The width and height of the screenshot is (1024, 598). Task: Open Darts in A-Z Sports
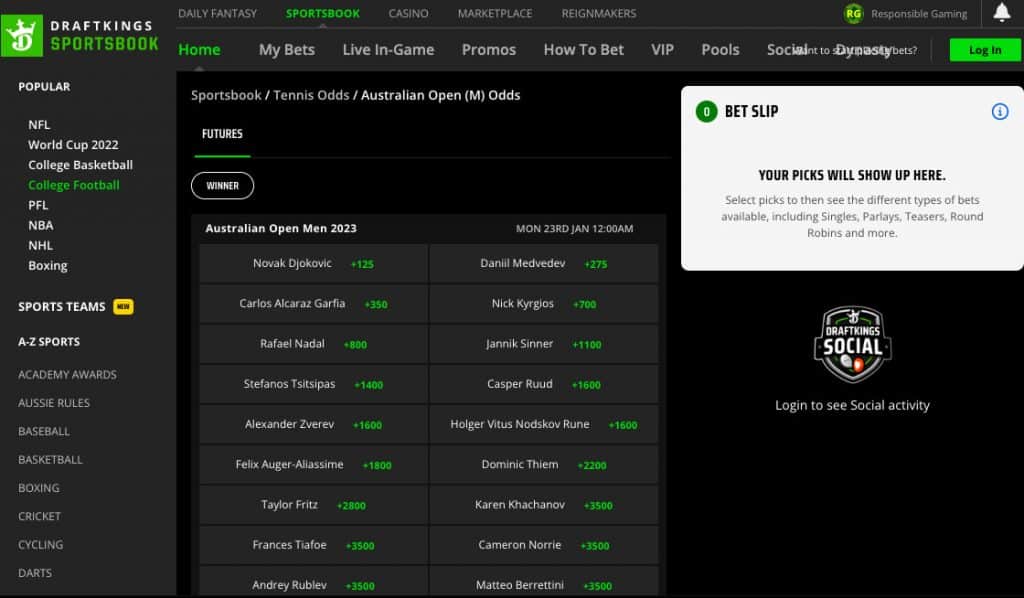35,573
